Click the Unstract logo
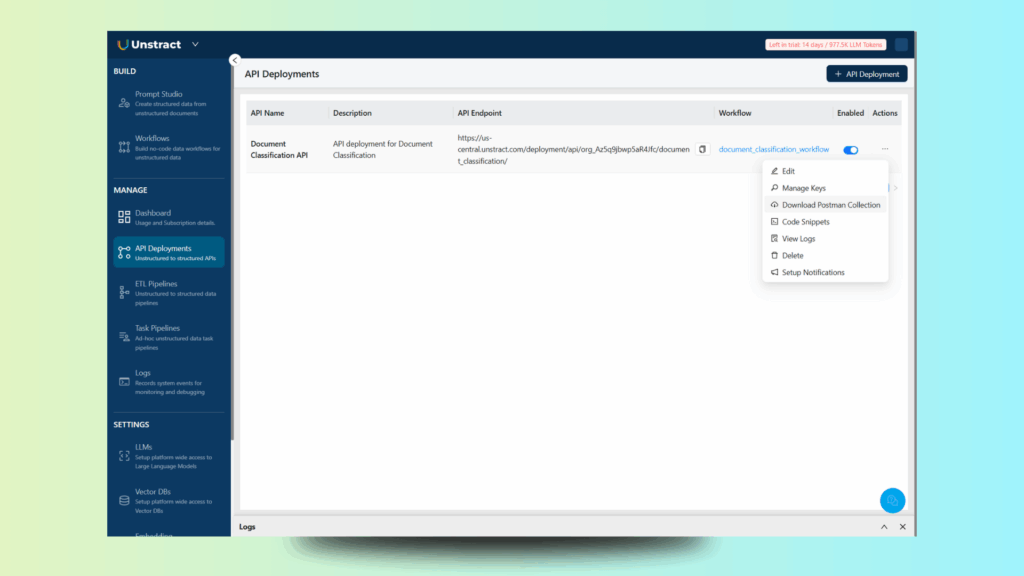 150,44
